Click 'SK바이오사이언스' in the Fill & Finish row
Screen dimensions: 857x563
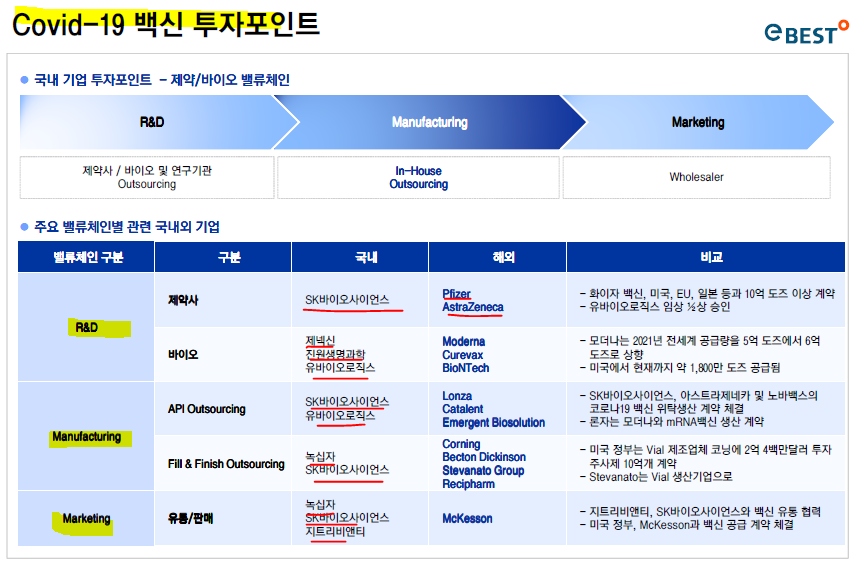coord(347,470)
